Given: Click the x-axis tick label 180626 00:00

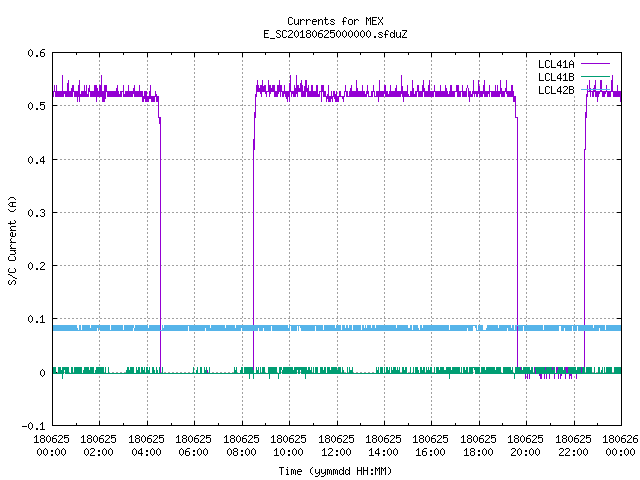Looking at the screenshot, I should coord(620,446).
